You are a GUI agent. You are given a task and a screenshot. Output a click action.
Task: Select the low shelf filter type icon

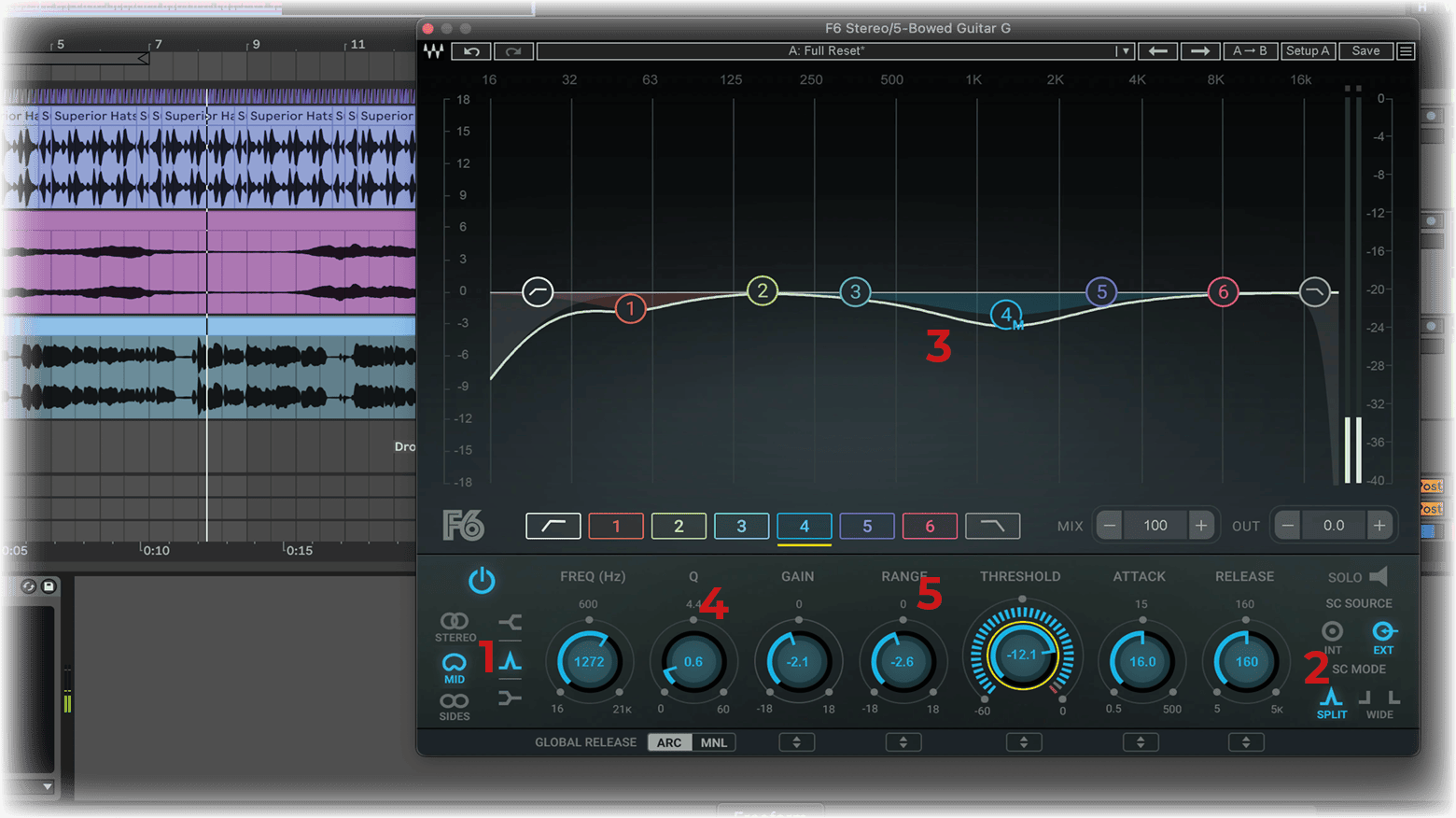(x=510, y=622)
